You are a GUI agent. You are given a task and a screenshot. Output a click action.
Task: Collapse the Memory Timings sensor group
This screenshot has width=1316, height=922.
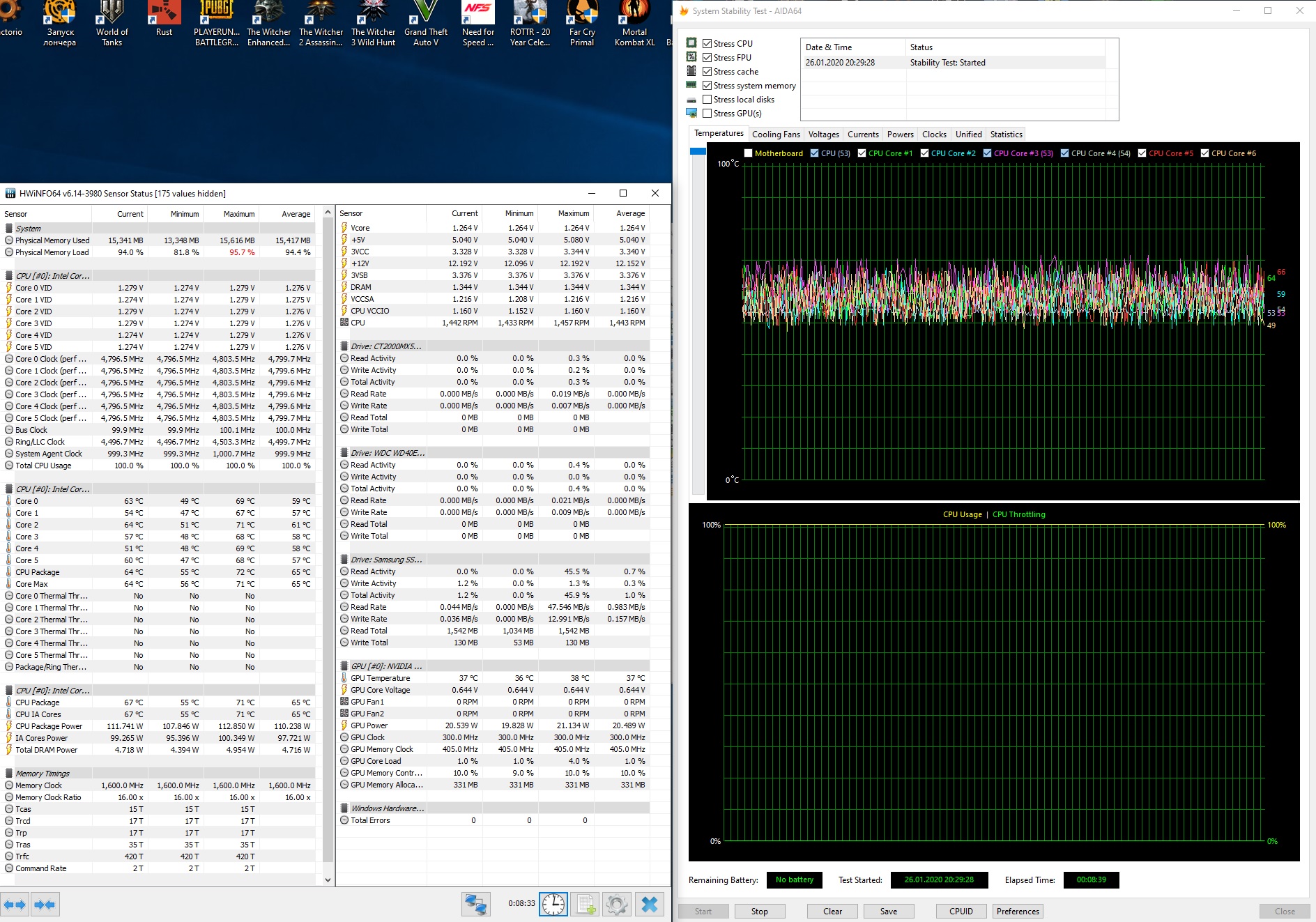[43, 774]
